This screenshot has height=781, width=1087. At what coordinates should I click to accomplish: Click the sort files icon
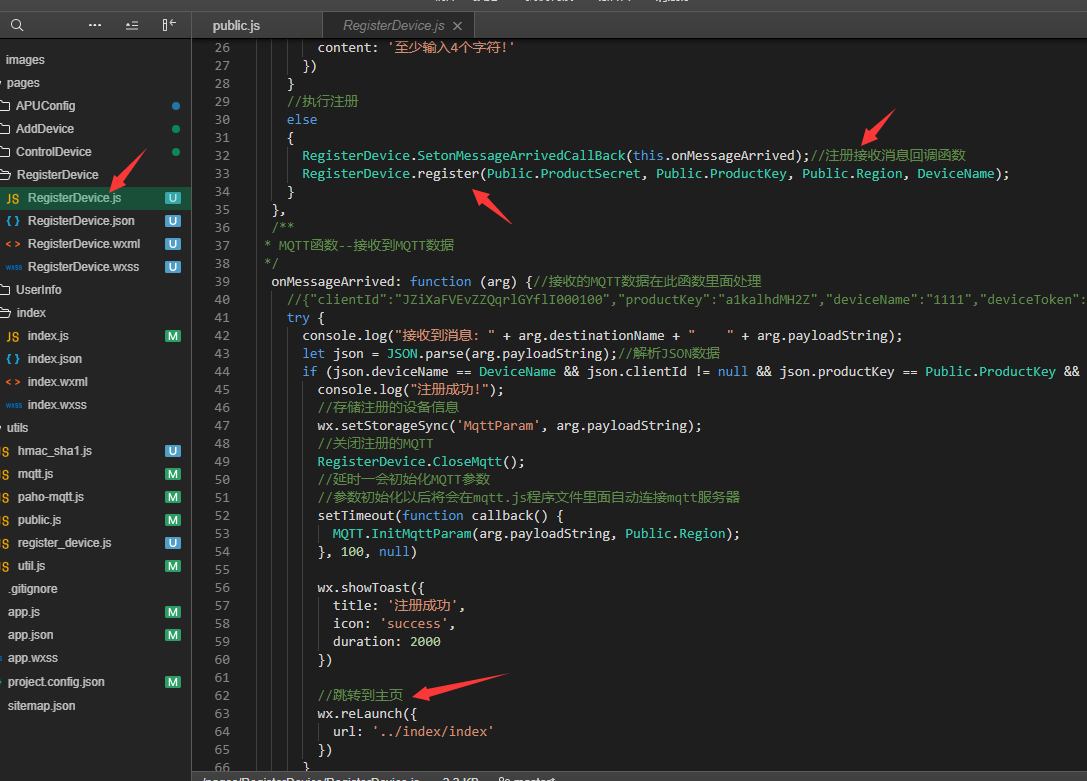[x=132, y=26]
